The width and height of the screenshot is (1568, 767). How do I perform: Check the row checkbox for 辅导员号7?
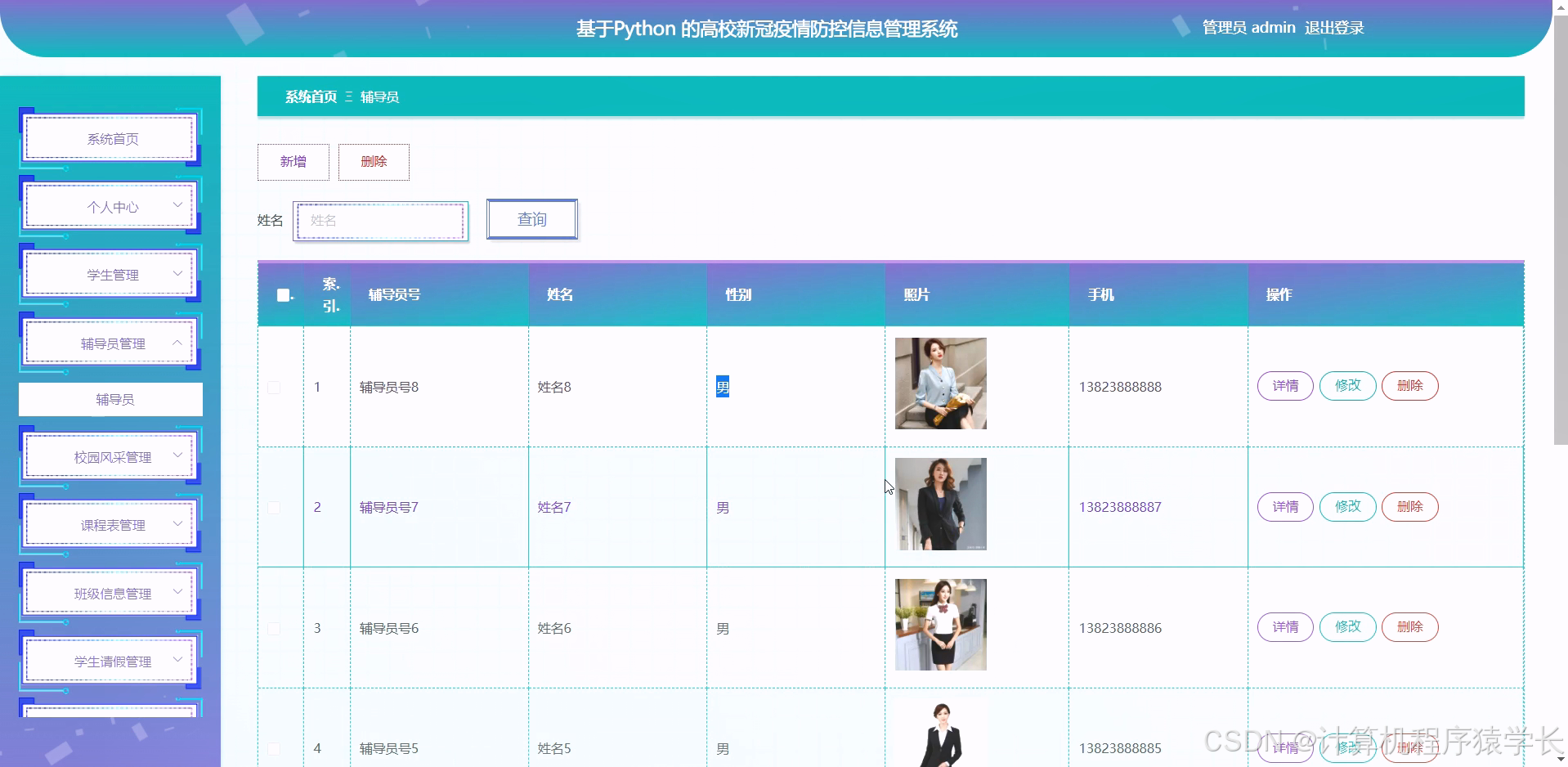274,508
